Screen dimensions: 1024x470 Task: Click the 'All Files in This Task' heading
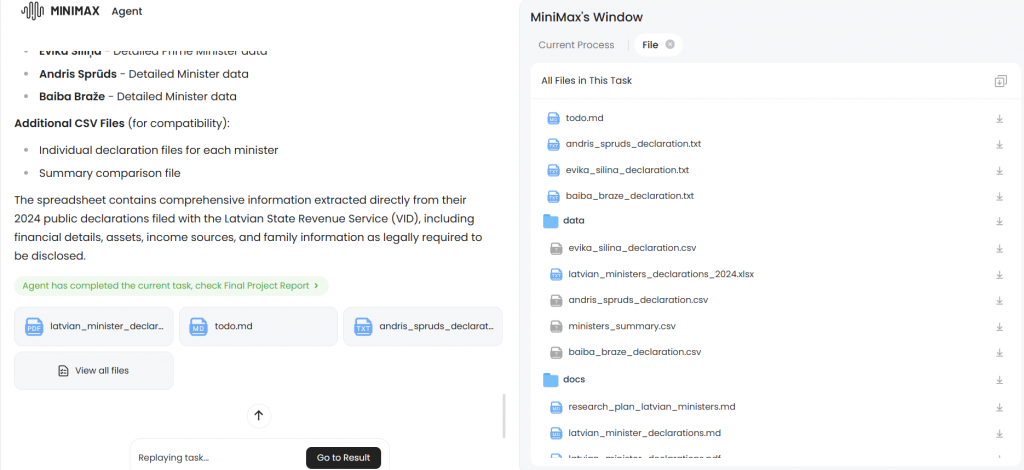click(586, 81)
